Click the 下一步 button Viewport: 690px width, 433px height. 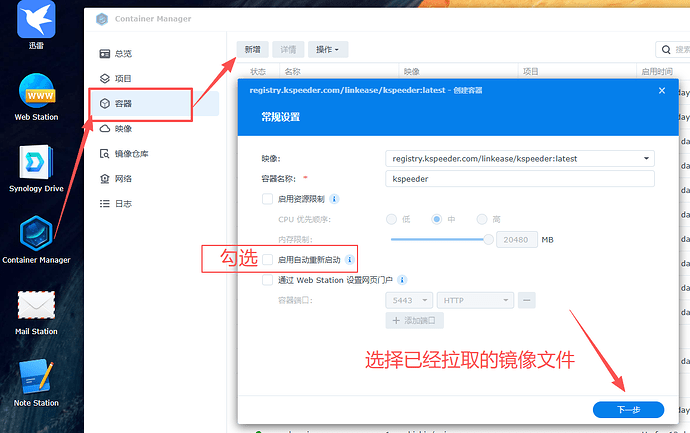point(628,409)
